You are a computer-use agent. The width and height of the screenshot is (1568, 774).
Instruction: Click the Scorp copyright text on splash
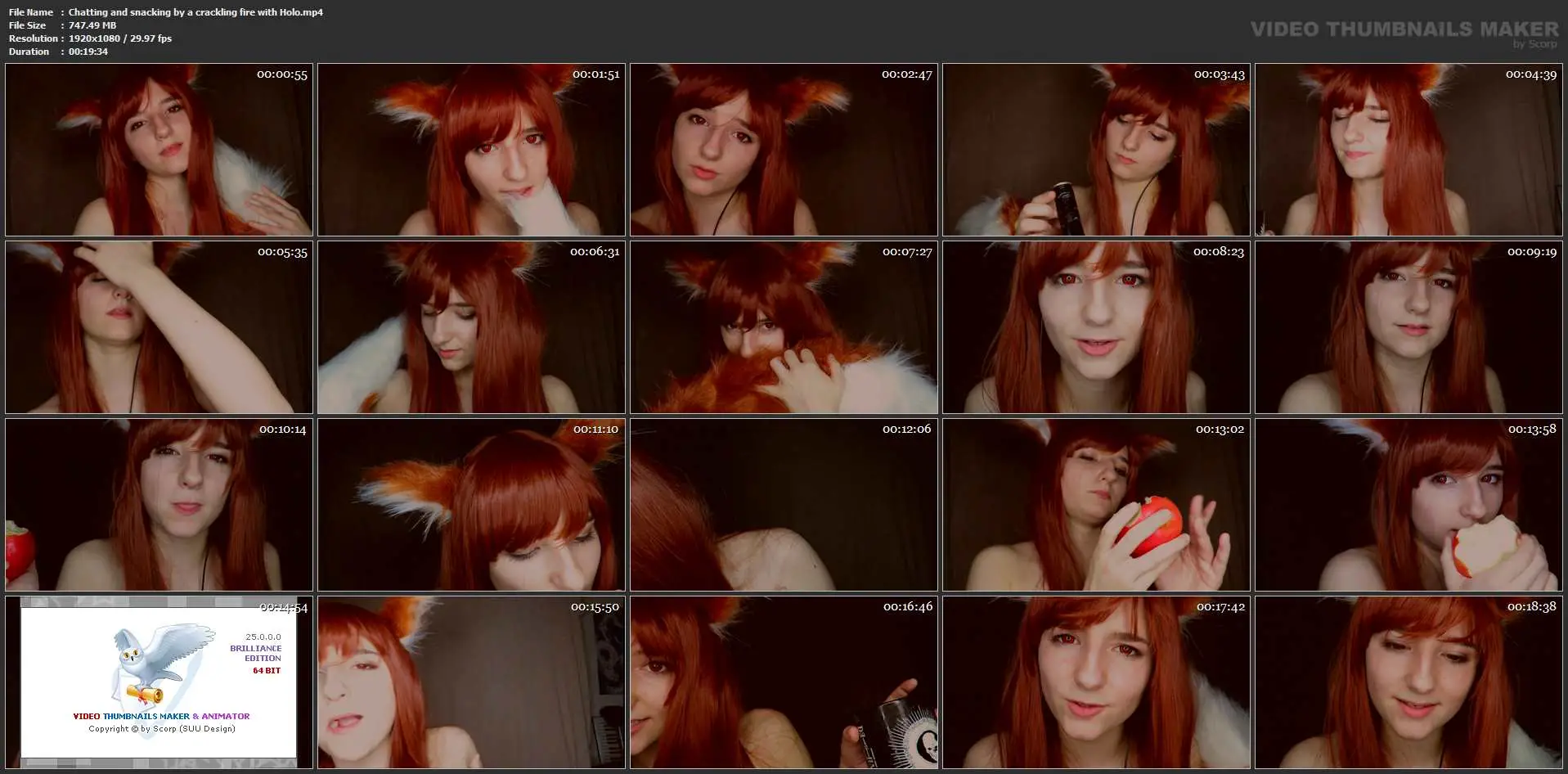click(x=162, y=729)
